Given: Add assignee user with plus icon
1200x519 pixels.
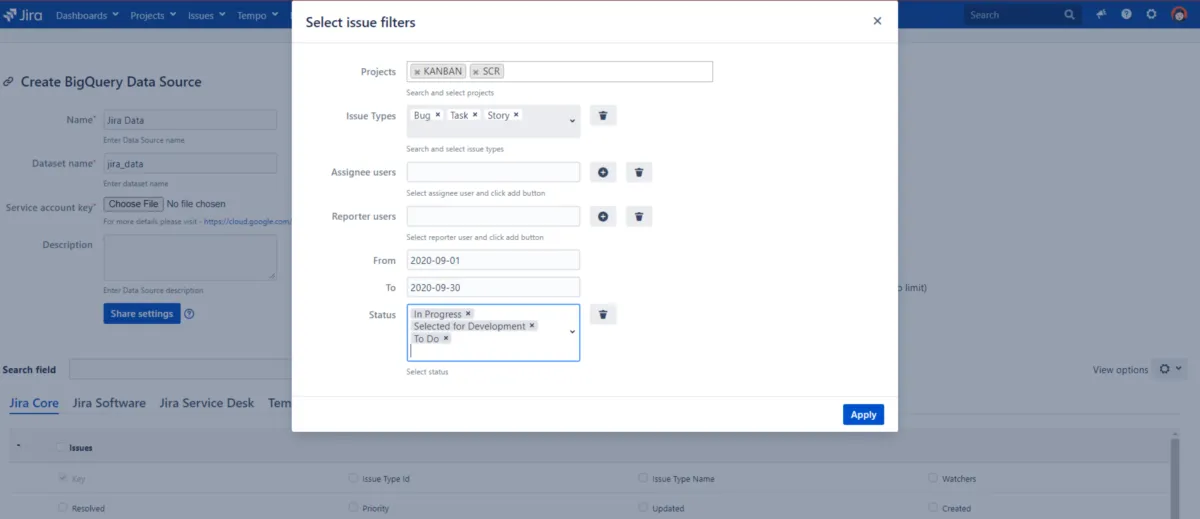Looking at the screenshot, I should tap(603, 172).
